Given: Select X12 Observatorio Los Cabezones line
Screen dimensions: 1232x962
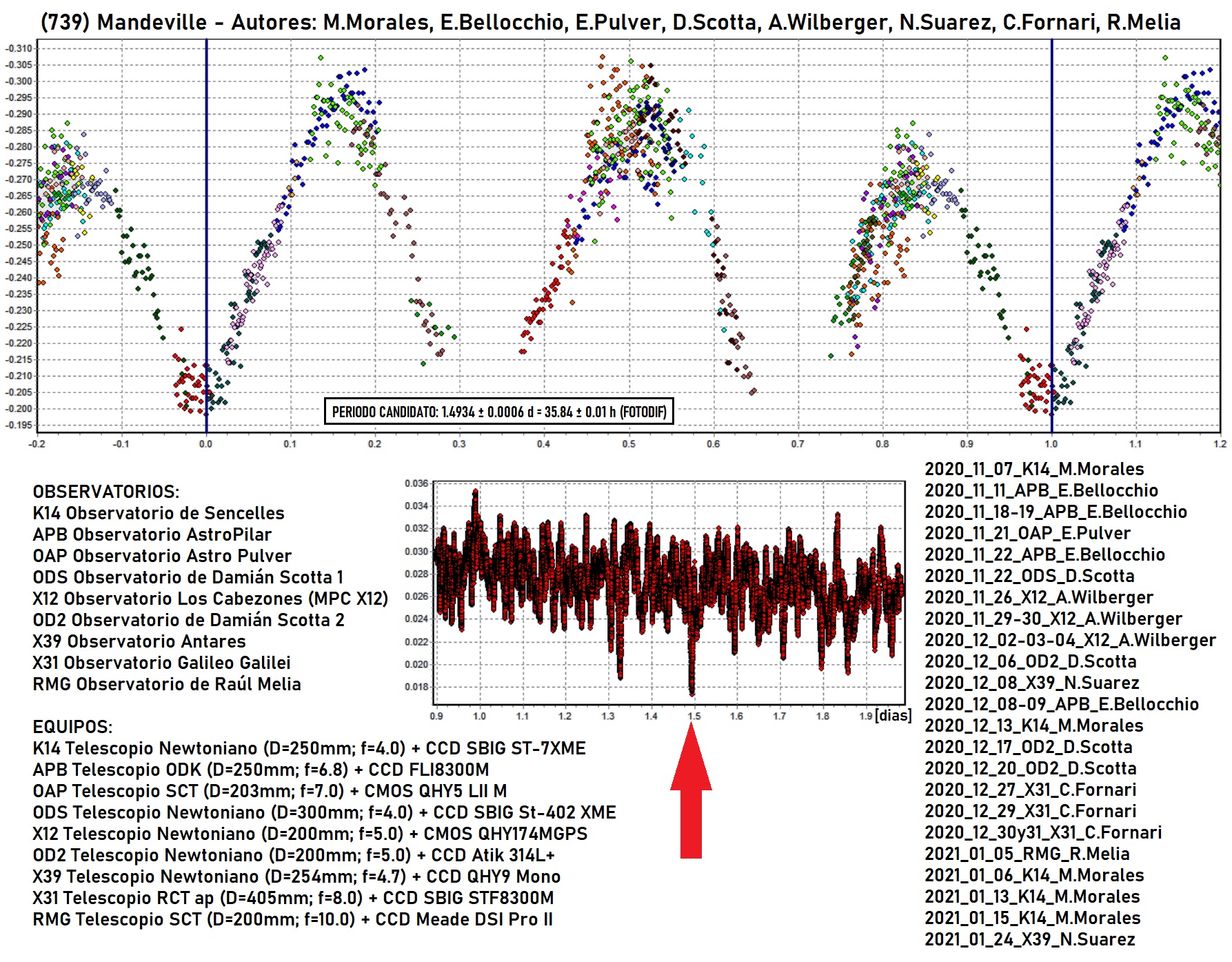Looking at the screenshot, I should [210, 599].
